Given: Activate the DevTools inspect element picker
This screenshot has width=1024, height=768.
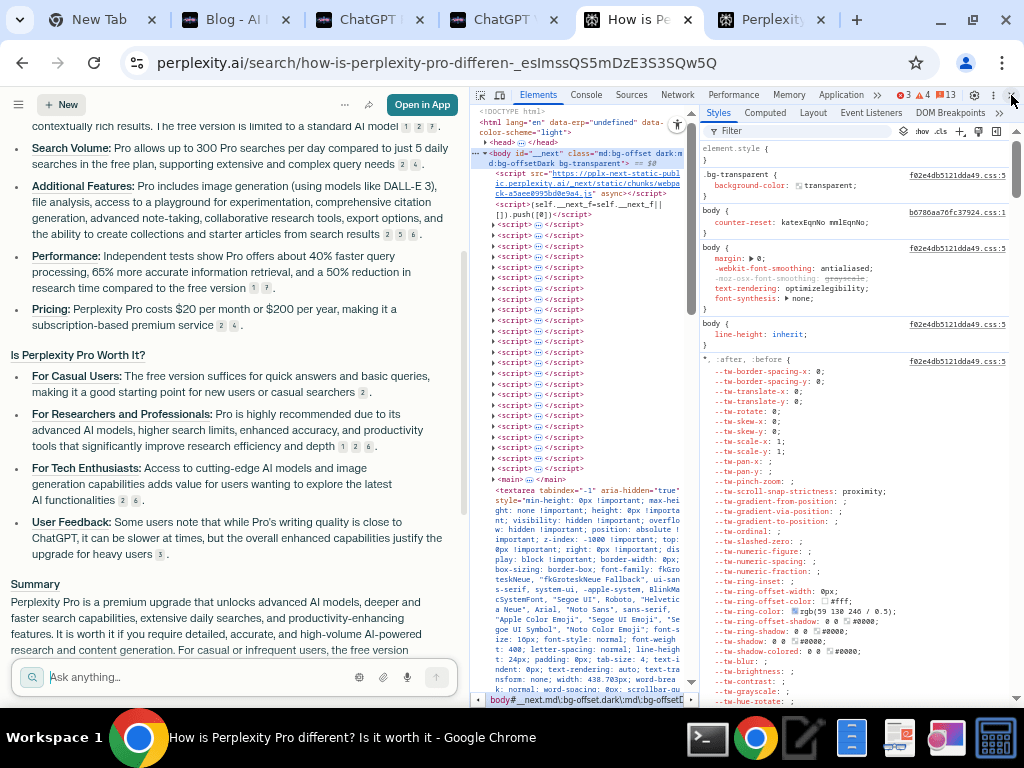Looking at the screenshot, I should (x=481, y=95).
